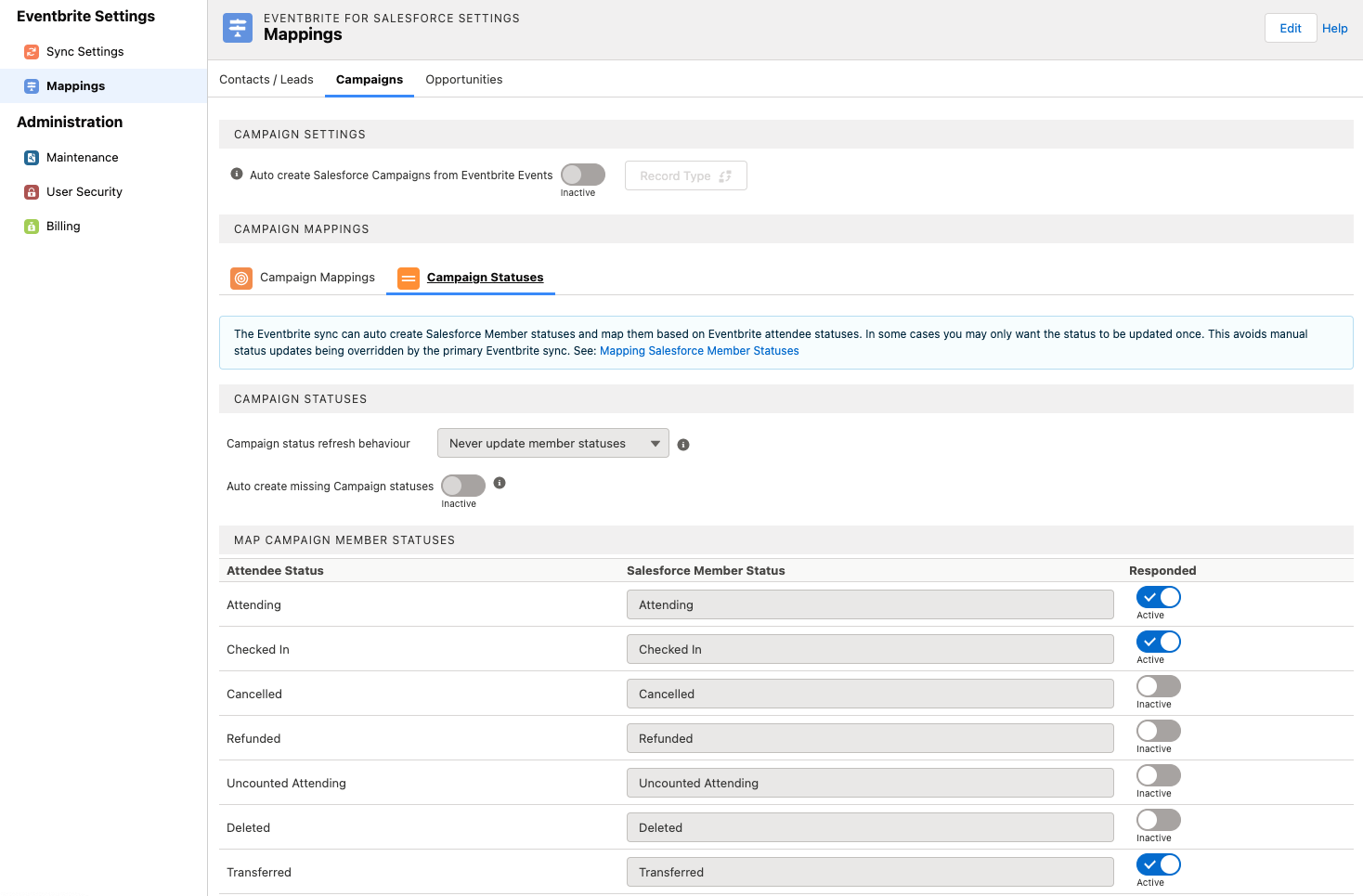Toggle Auto create Salesforce Campaigns switch
Viewport: 1363px width, 896px height.
pyautogui.click(x=583, y=175)
